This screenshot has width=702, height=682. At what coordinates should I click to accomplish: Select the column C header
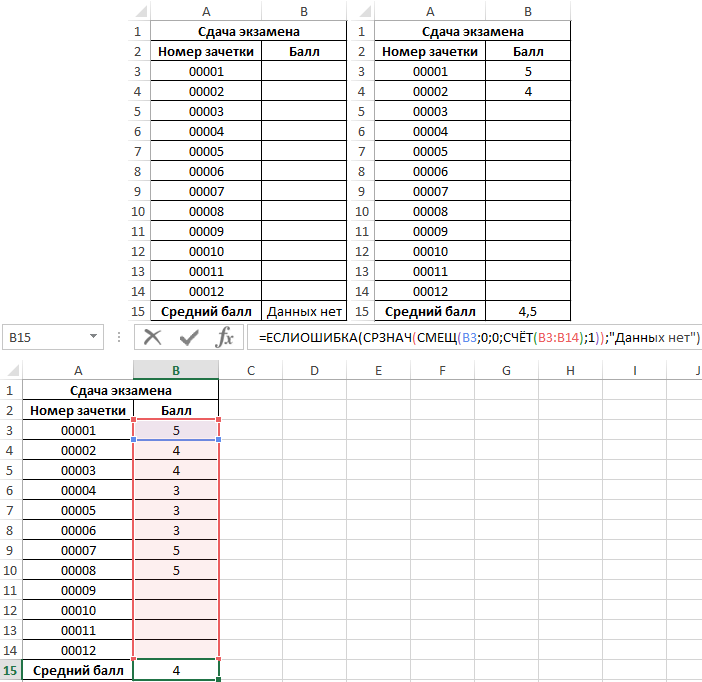pyautogui.click(x=250, y=370)
